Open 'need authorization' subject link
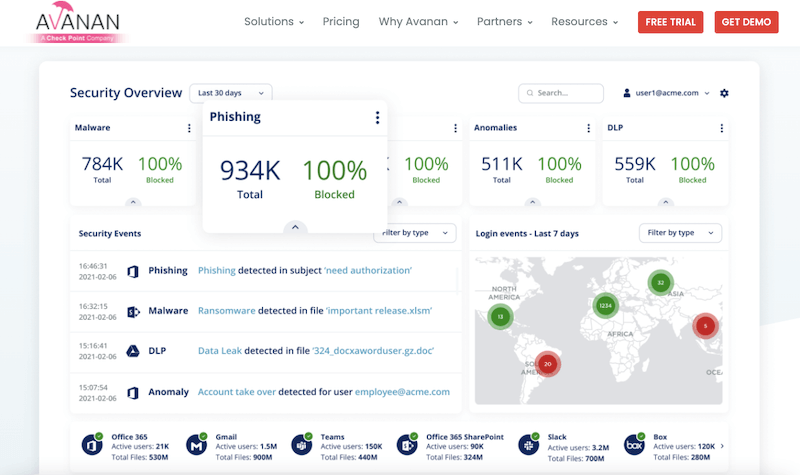Viewport: 800px width, 475px height. pos(368,270)
